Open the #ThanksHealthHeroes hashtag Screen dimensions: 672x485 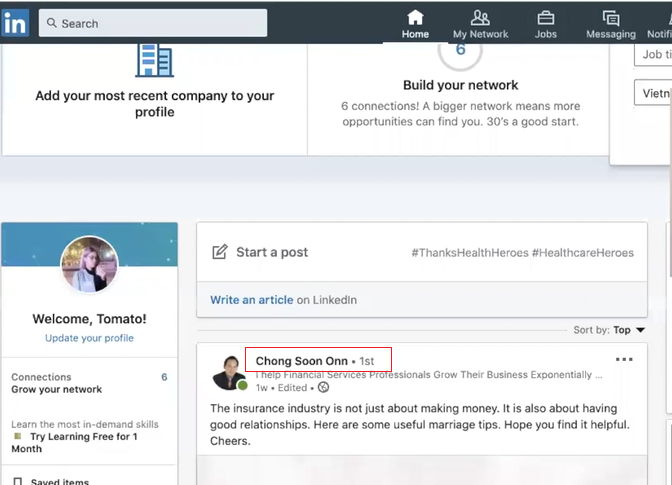(469, 253)
